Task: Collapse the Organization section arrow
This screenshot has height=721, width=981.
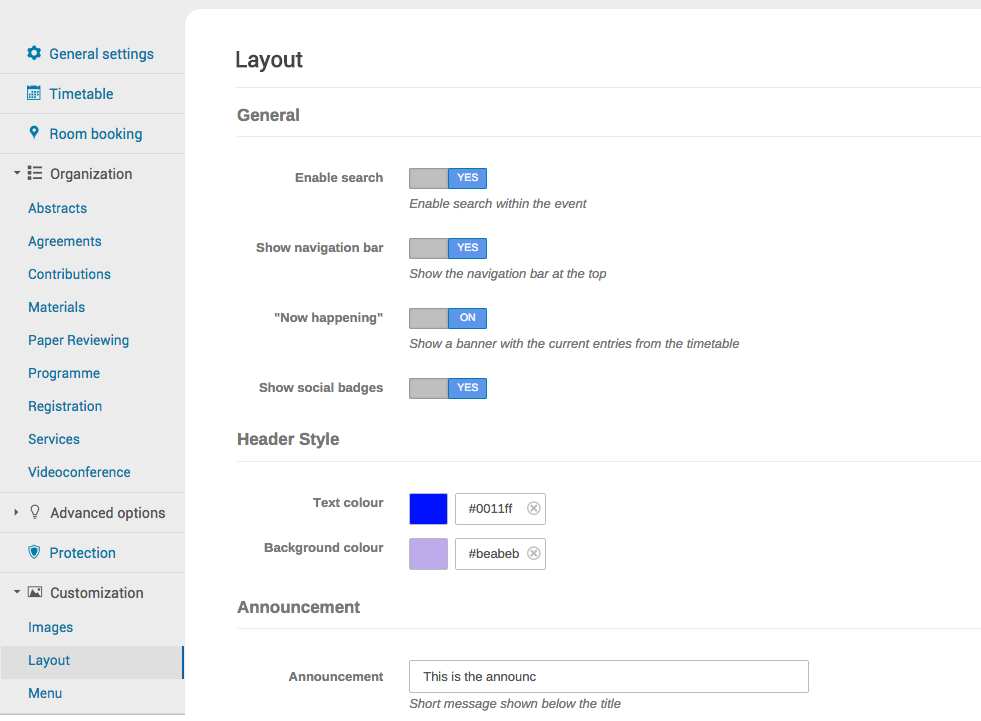Action: point(17,173)
